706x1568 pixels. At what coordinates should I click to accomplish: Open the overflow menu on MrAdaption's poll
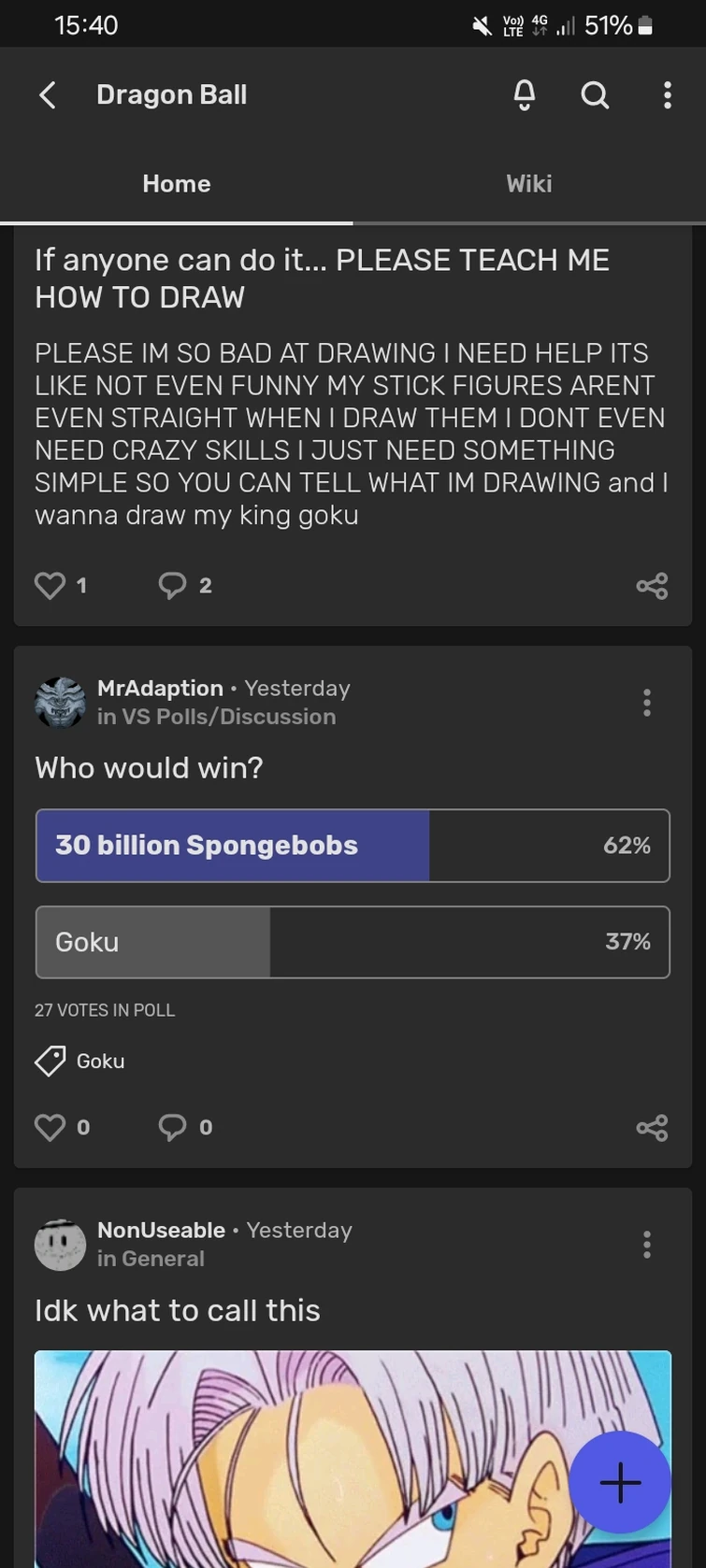pos(646,703)
